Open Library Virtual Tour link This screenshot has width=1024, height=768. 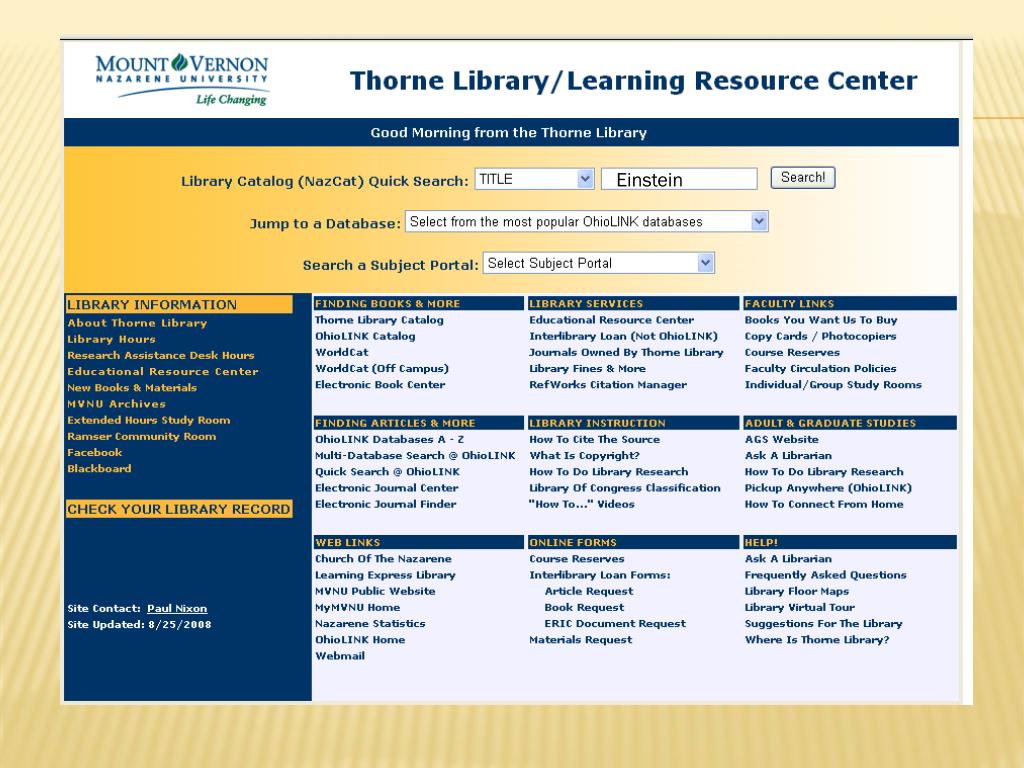(800, 607)
